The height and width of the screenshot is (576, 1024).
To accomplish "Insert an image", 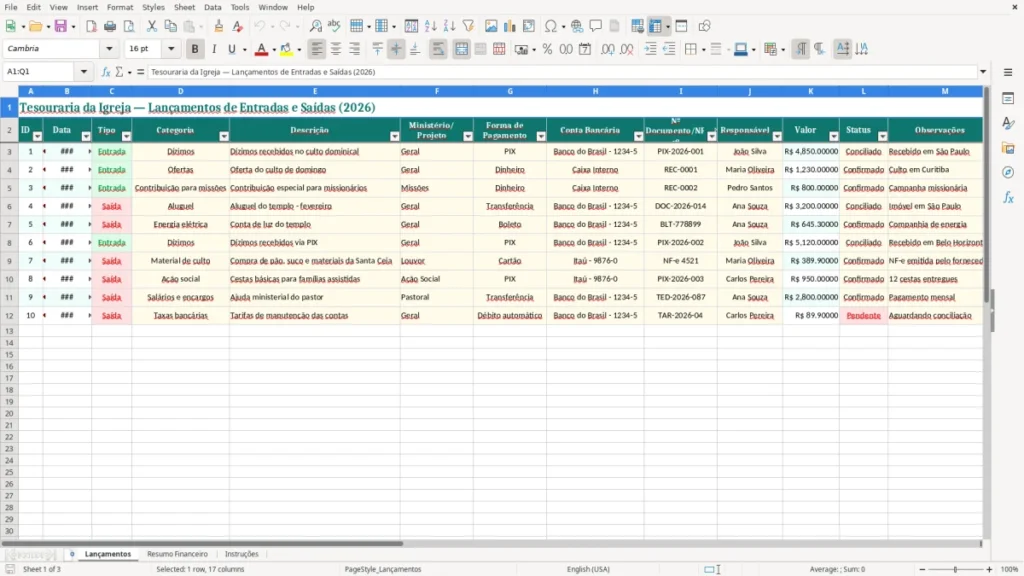I will 490,26.
